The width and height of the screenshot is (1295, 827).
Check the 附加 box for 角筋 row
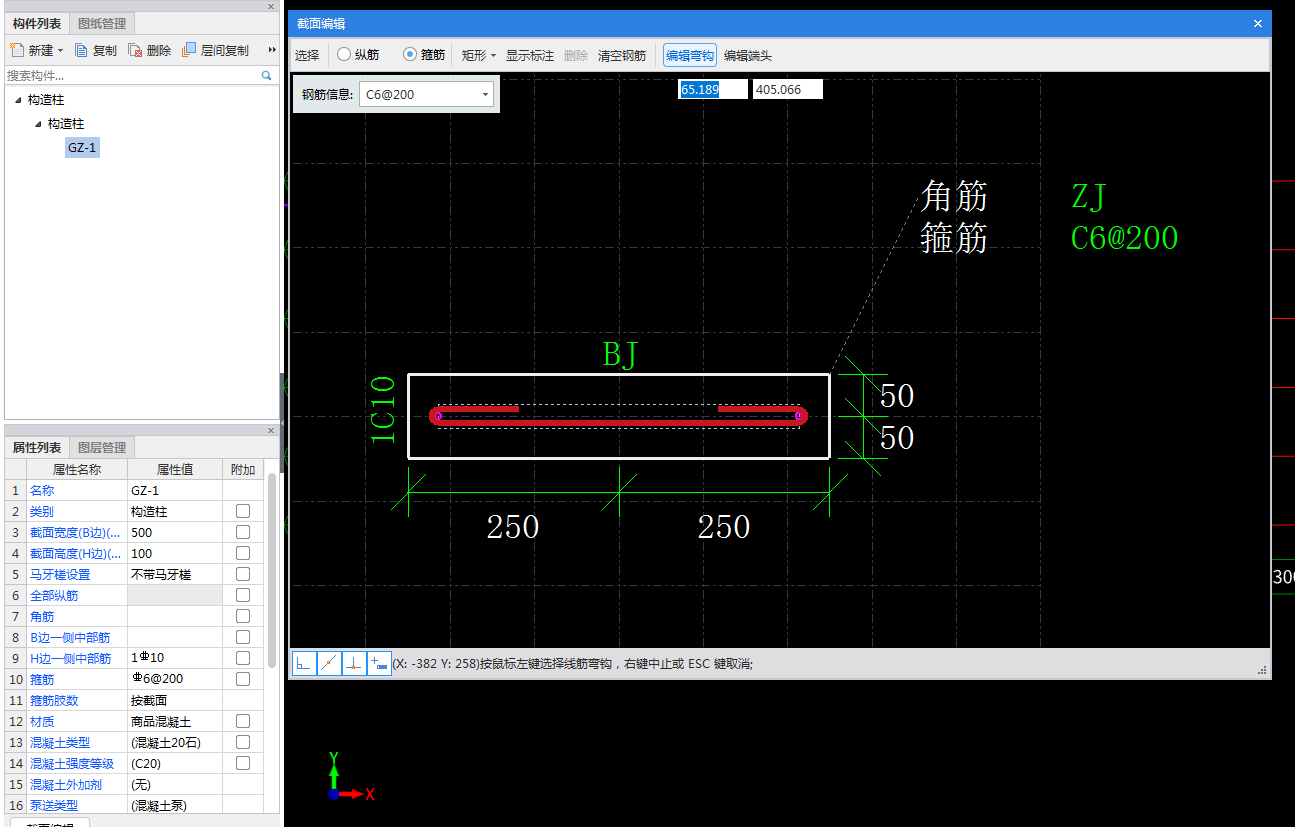(x=243, y=616)
